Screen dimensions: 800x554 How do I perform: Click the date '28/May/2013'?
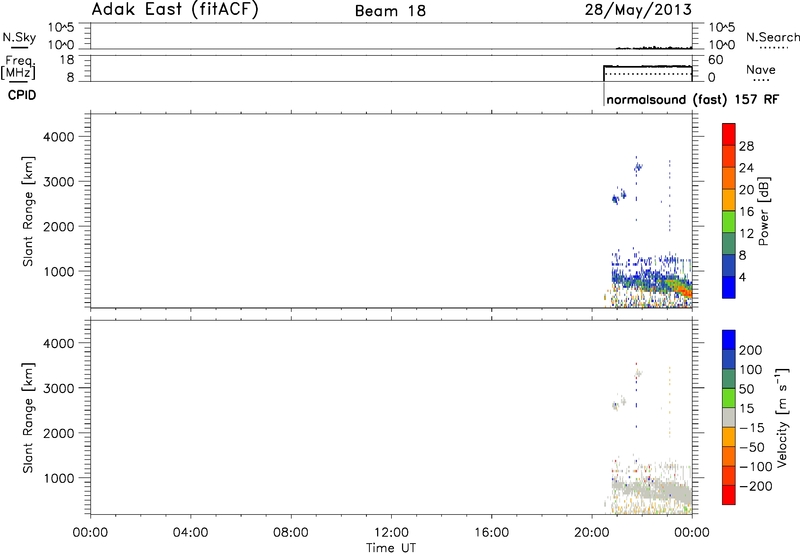click(638, 9)
